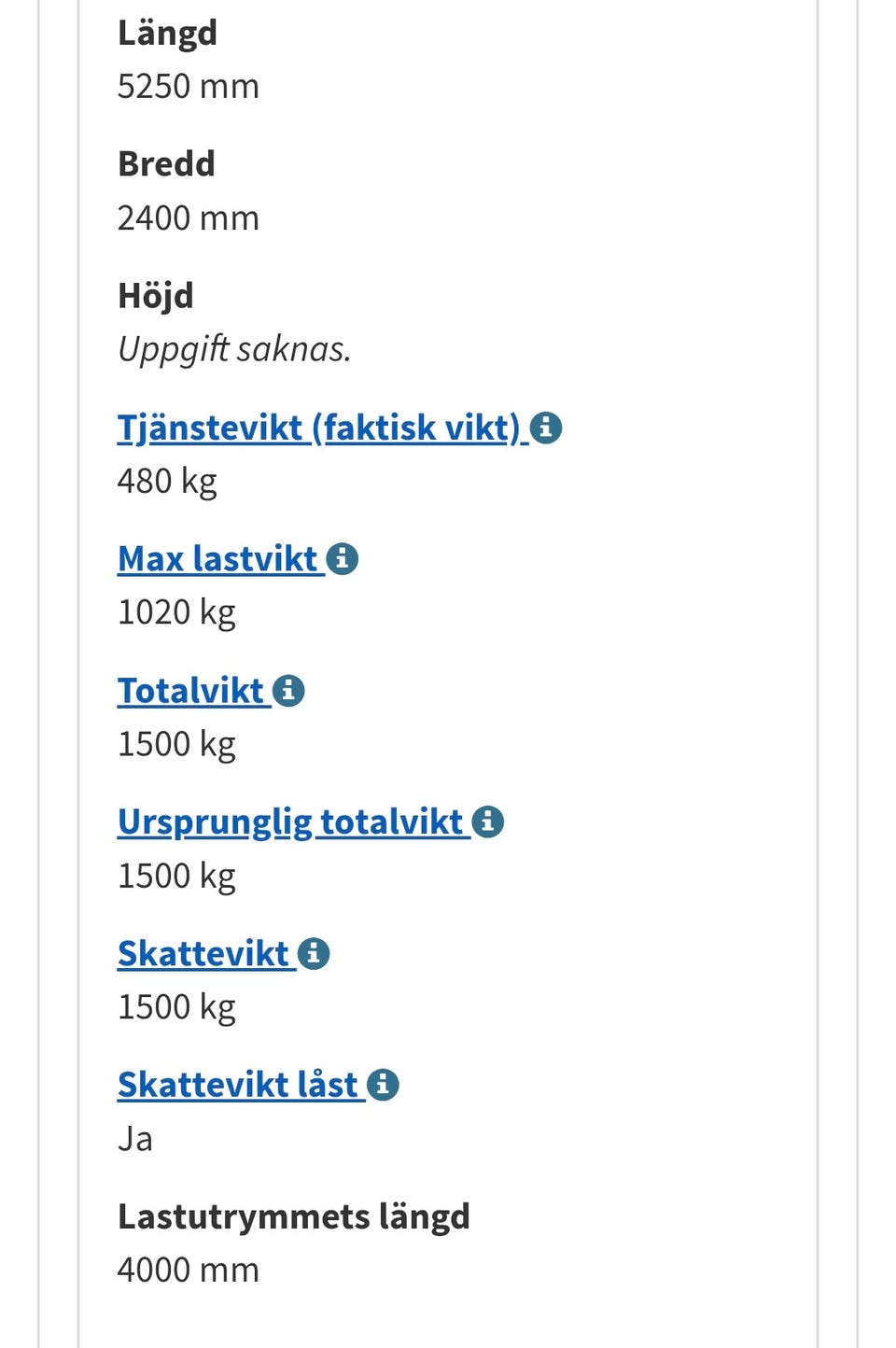The width and height of the screenshot is (896, 1348).
Task: Click the 1020 kg value
Action: point(176,612)
